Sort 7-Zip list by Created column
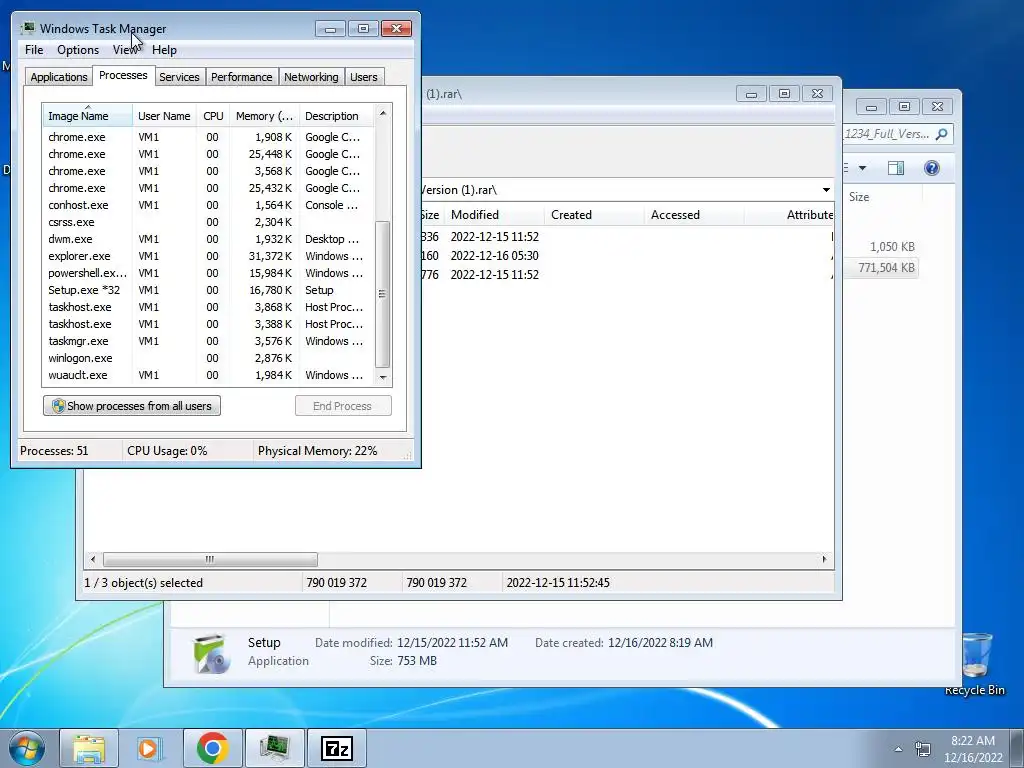Image resolution: width=1024 pixels, height=768 pixels. click(x=594, y=215)
